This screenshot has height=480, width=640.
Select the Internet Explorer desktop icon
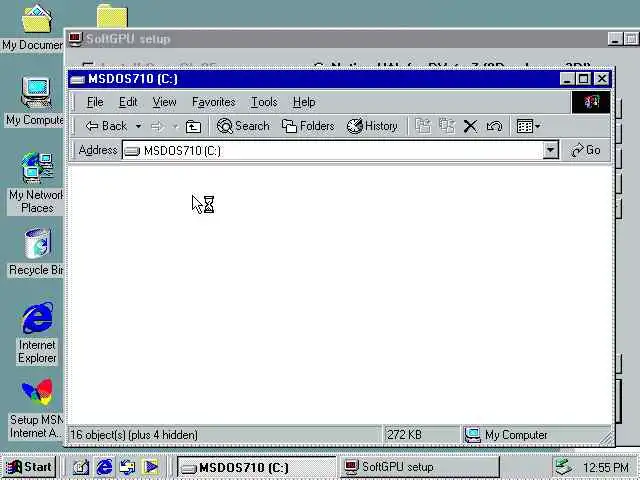(x=37, y=332)
